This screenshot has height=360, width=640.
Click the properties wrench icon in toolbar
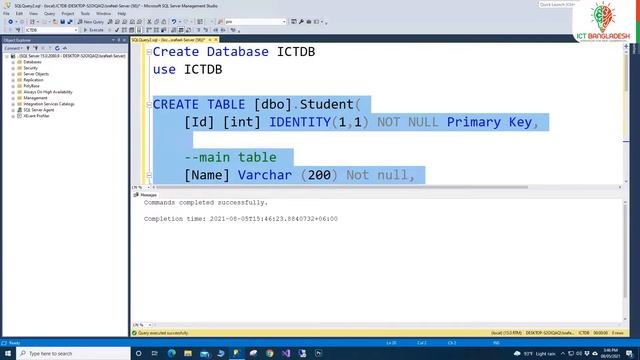[301, 22]
